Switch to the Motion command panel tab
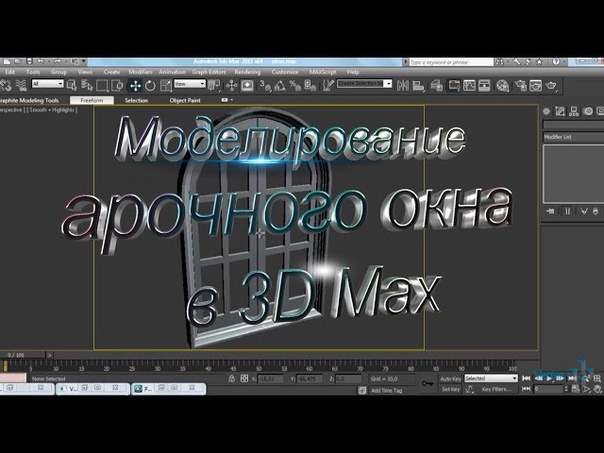This screenshot has width=604, height=453. pyautogui.click(x=588, y=111)
